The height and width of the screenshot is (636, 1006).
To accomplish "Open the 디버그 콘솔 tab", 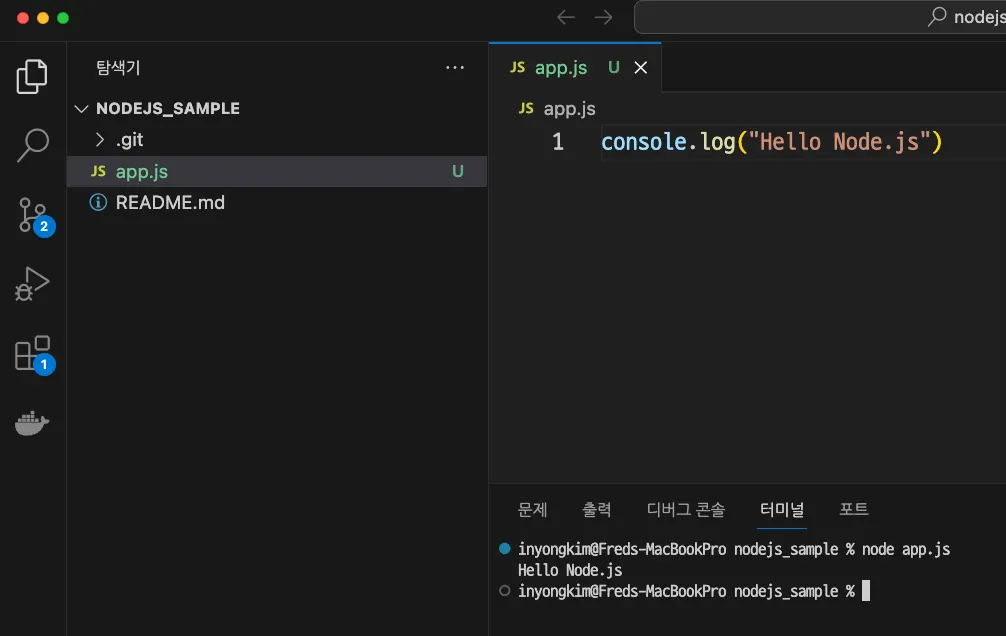I will (x=685, y=509).
